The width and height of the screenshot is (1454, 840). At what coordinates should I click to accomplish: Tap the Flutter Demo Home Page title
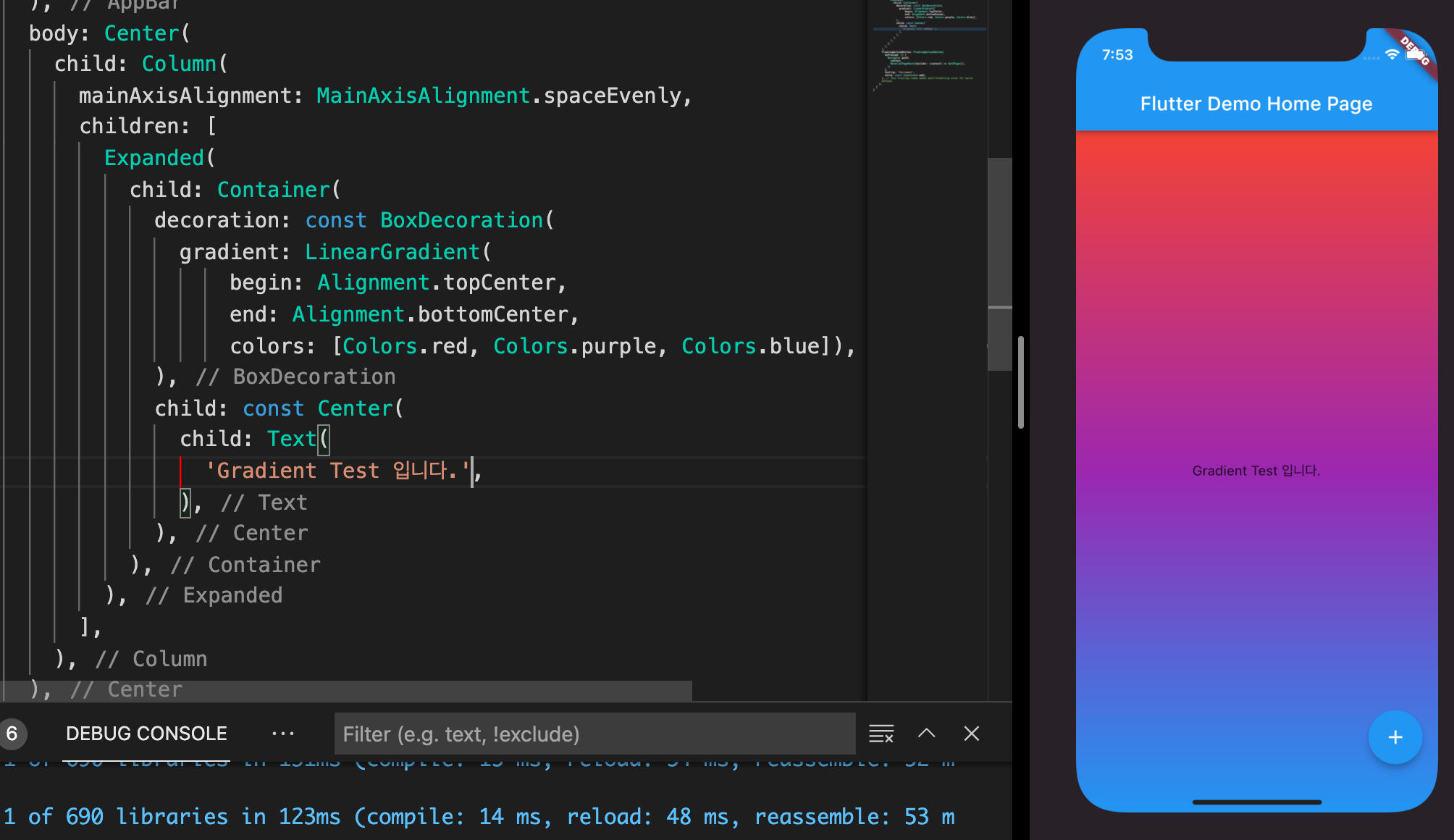coord(1256,104)
